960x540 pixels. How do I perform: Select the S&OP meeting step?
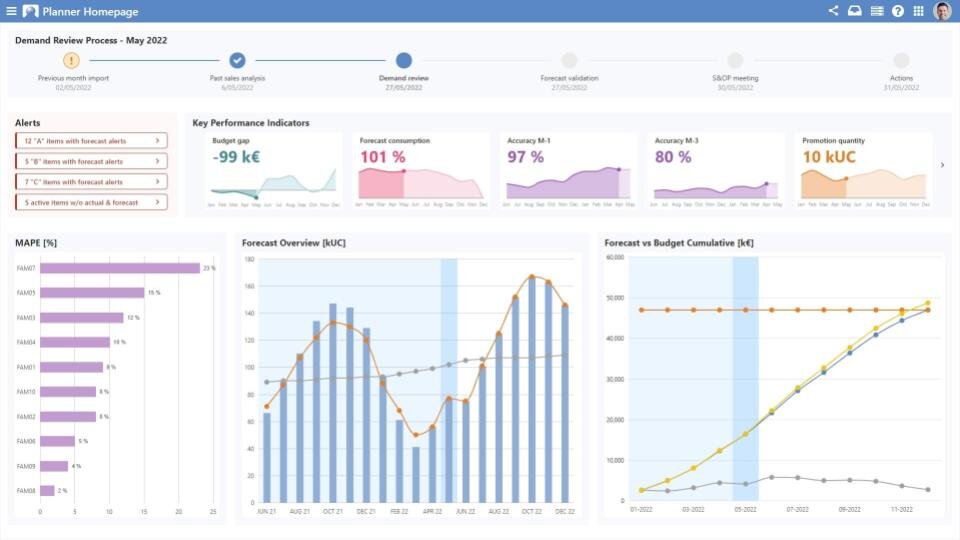pos(735,61)
